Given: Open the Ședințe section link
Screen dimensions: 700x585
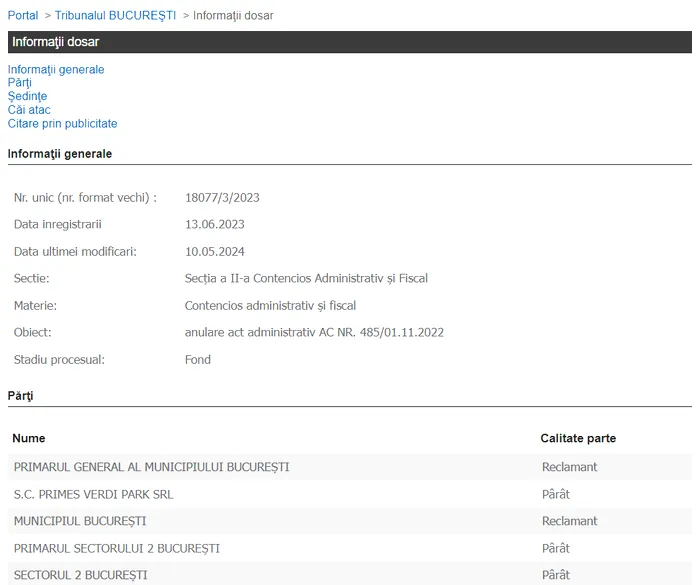Looking at the screenshot, I should [x=27, y=97].
